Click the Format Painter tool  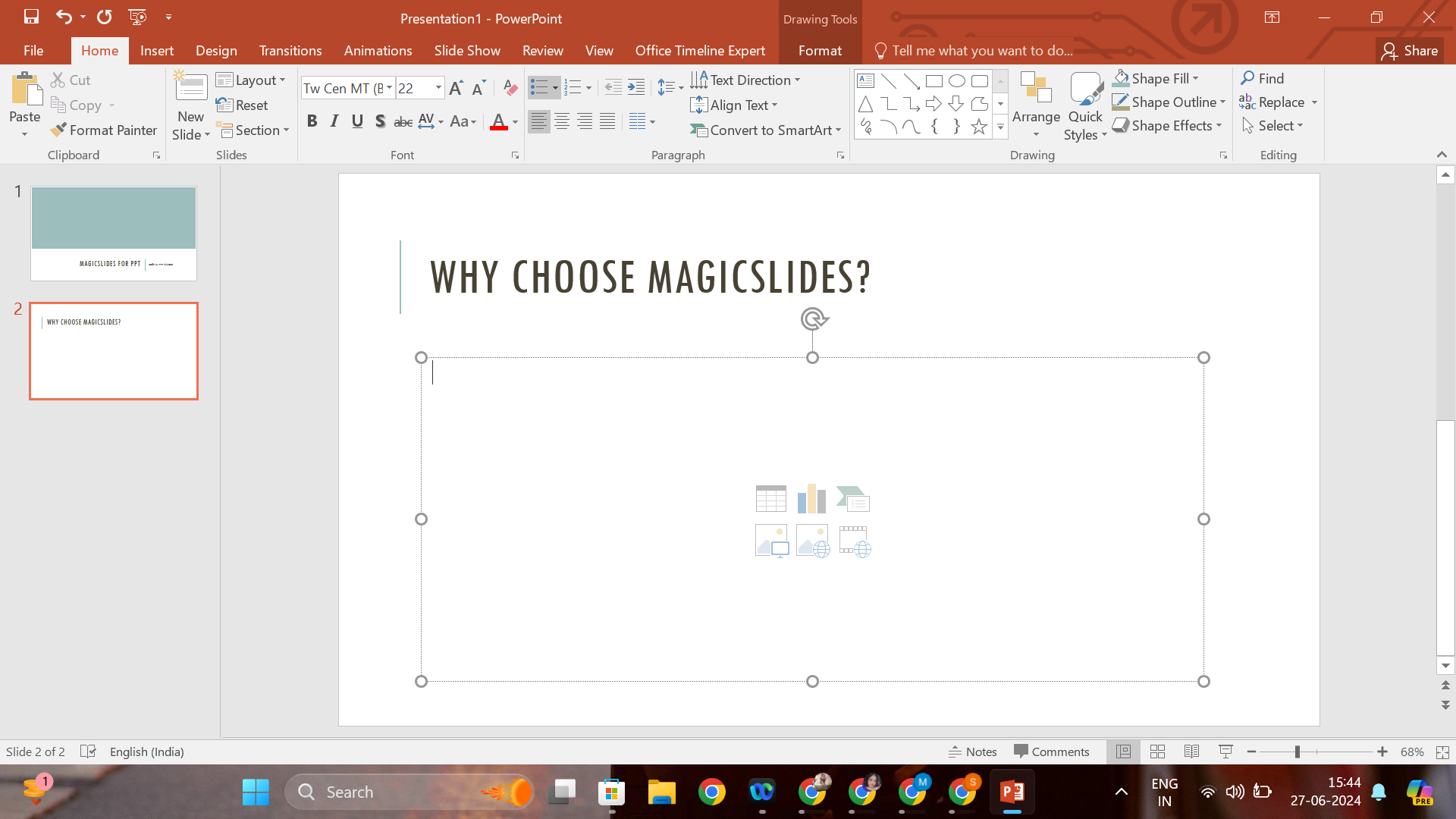coord(104,130)
